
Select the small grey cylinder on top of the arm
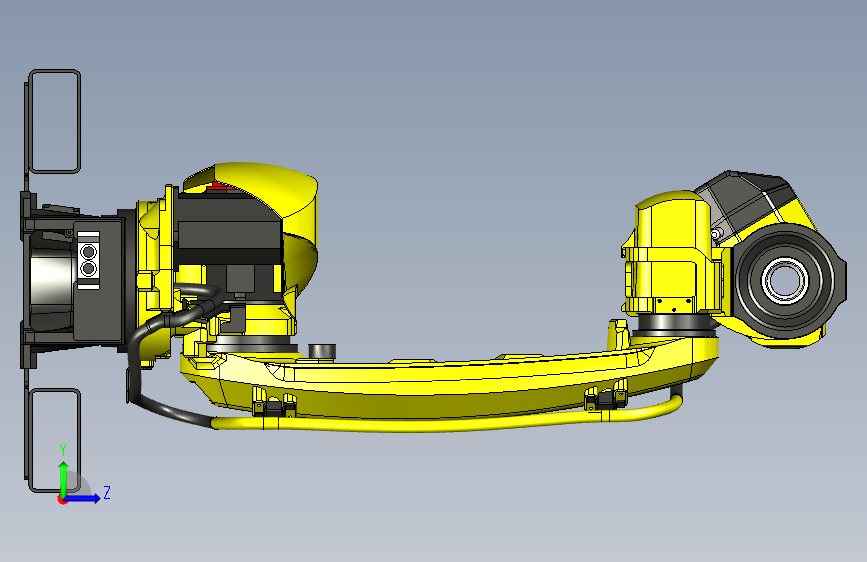(x=322, y=351)
